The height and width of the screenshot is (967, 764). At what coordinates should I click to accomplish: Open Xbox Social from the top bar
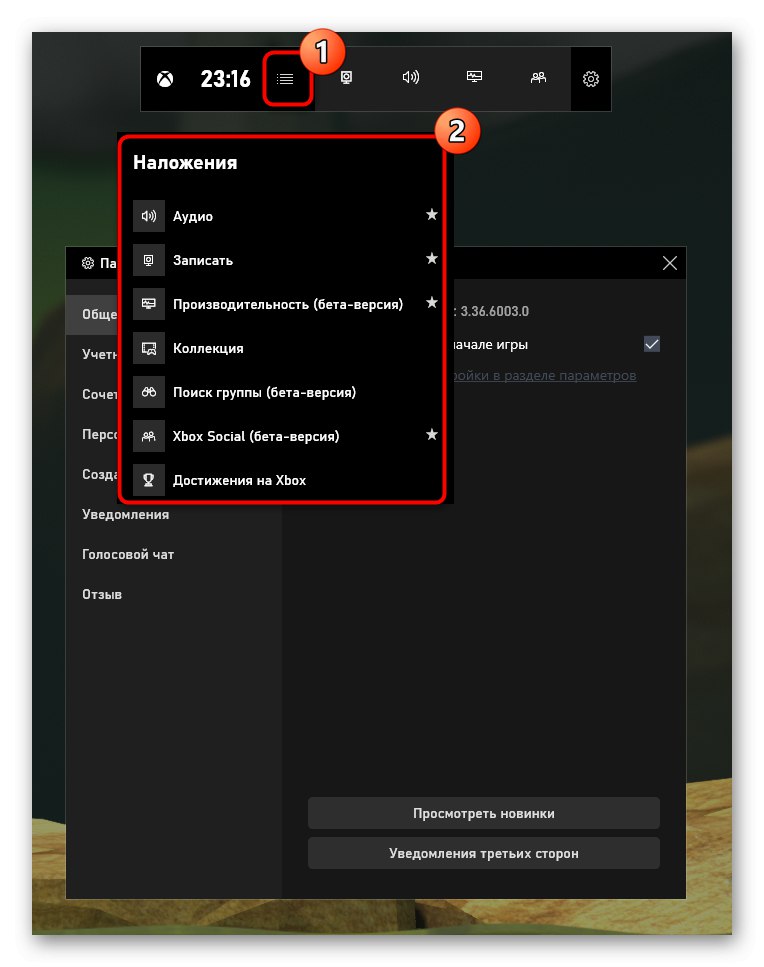538,77
